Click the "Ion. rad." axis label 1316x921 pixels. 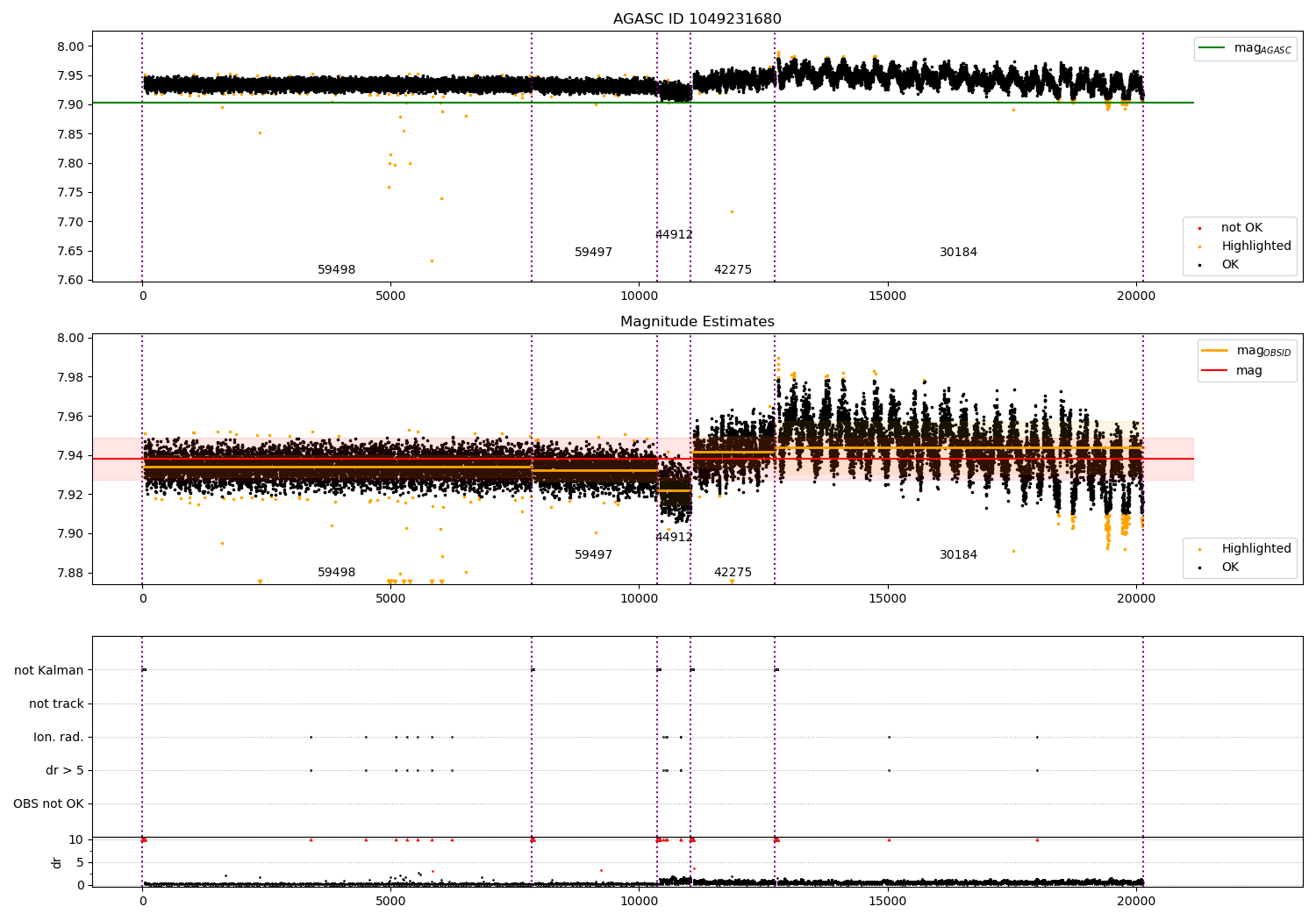[x=59, y=738]
